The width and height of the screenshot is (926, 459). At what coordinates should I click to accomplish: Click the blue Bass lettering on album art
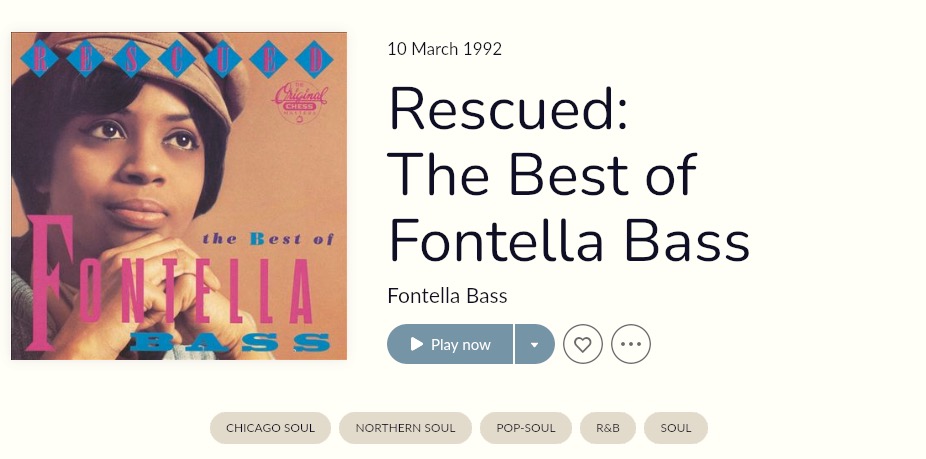229,342
